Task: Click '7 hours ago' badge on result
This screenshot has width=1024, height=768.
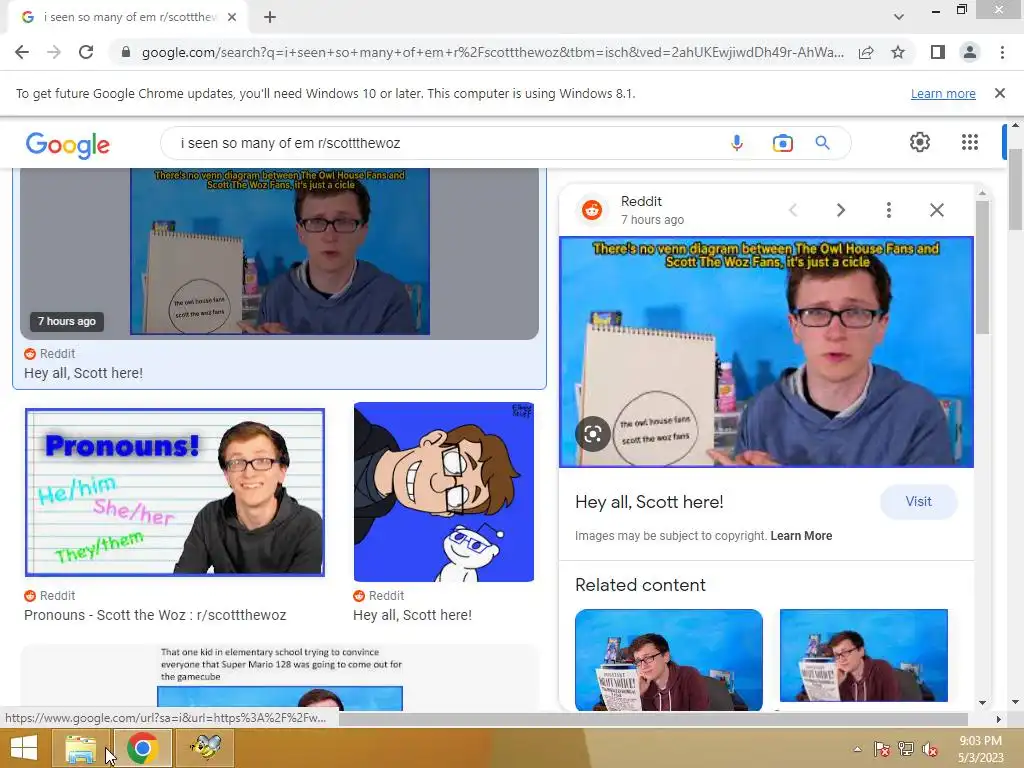Action: coord(67,321)
